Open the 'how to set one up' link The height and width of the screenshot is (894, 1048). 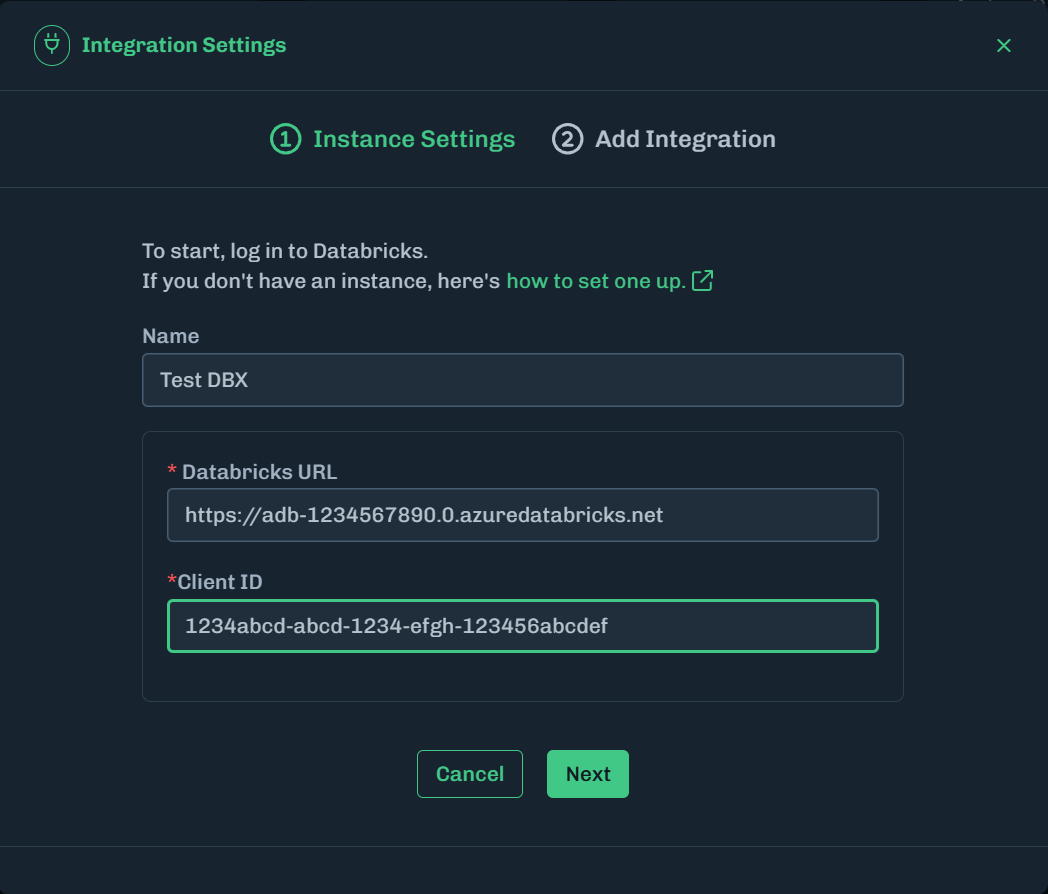coord(596,281)
